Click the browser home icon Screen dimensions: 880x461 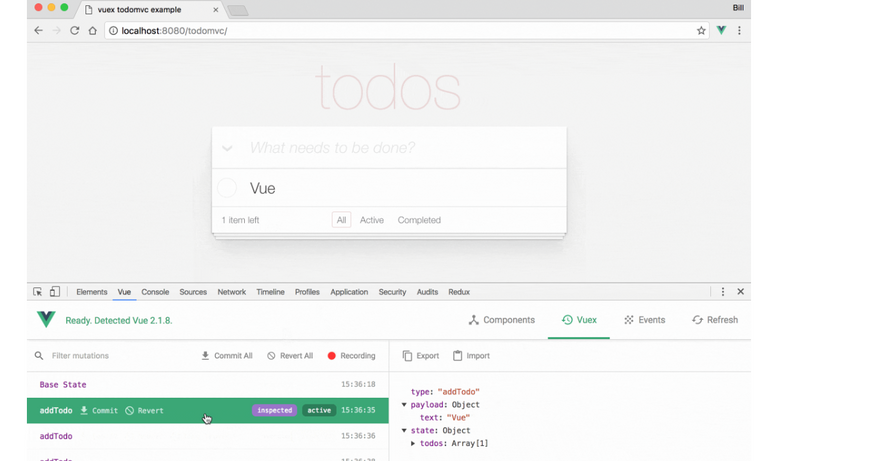pos(92,31)
